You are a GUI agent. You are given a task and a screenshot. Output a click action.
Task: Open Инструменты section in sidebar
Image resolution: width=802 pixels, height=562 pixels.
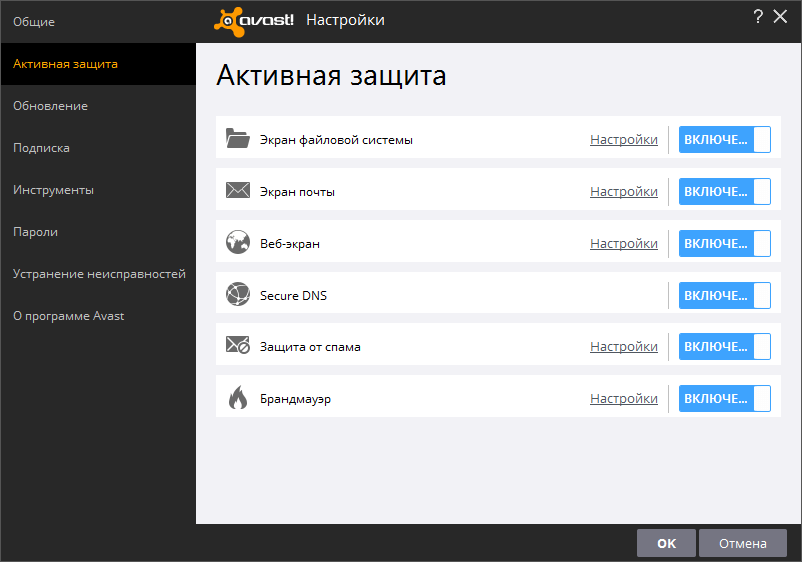(98, 190)
